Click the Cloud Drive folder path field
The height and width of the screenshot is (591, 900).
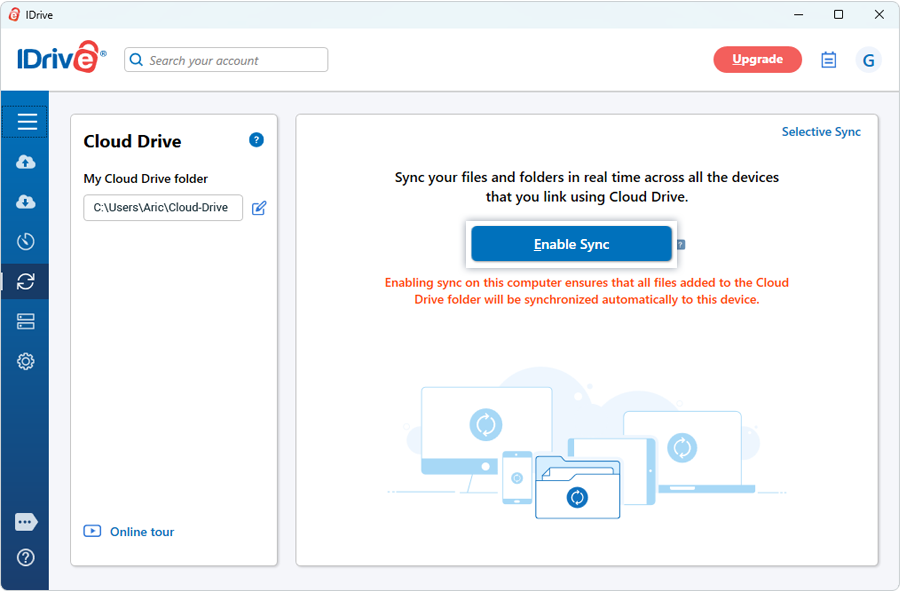163,208
